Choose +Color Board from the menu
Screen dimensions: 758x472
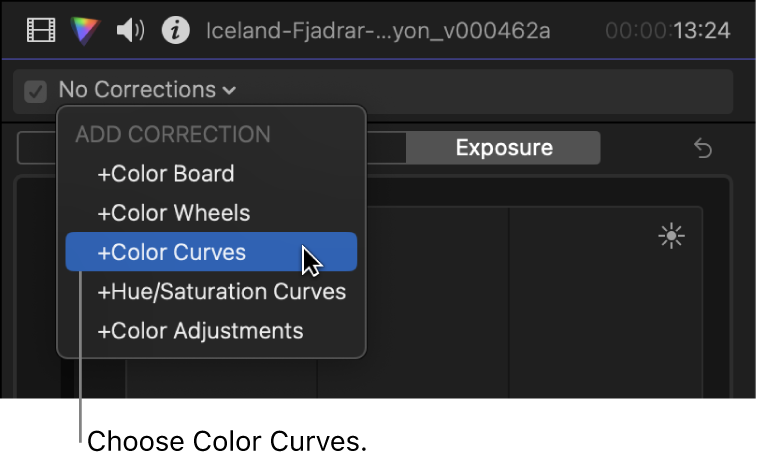pos(166,174)
